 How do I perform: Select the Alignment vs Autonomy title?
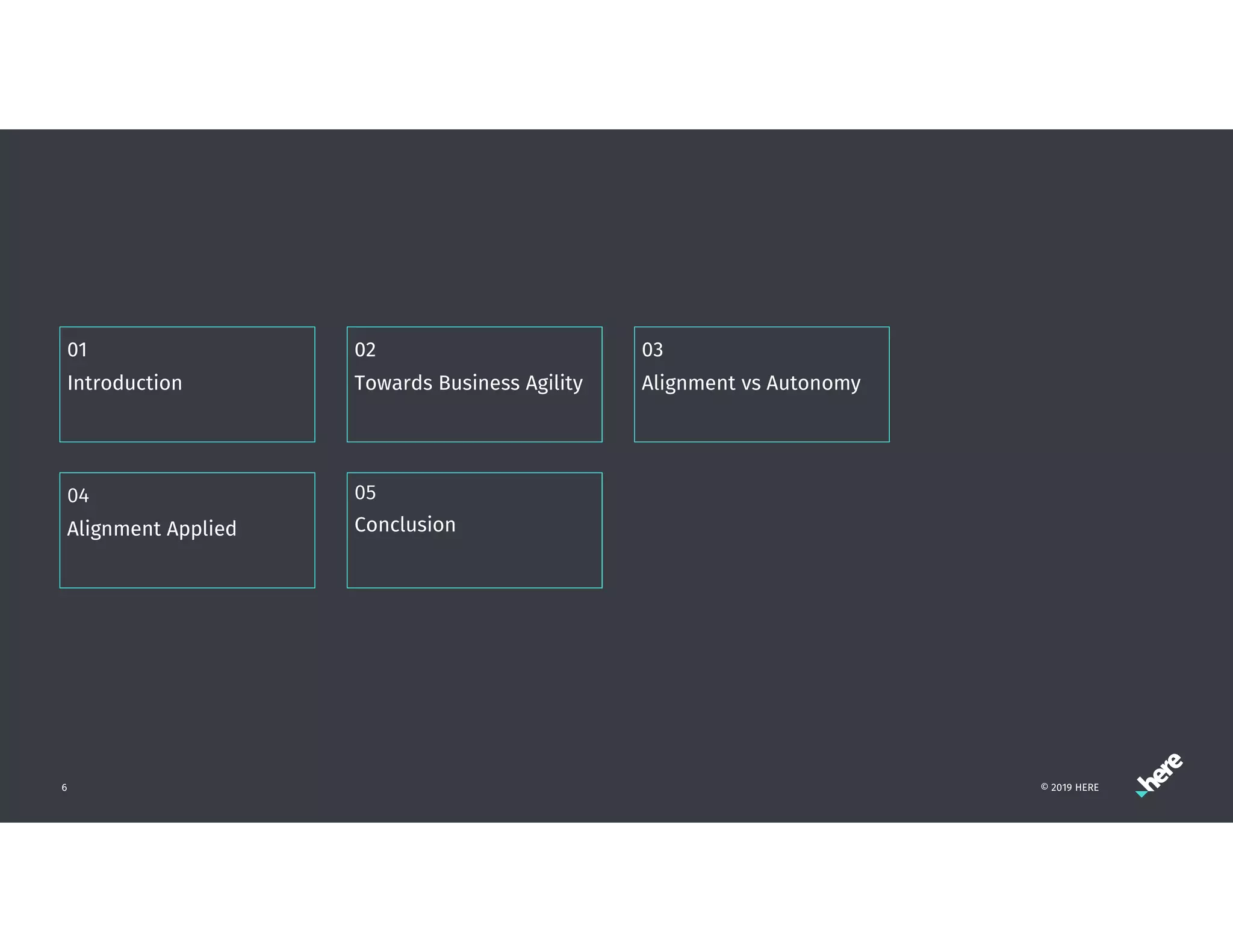[x=751, y=383]
